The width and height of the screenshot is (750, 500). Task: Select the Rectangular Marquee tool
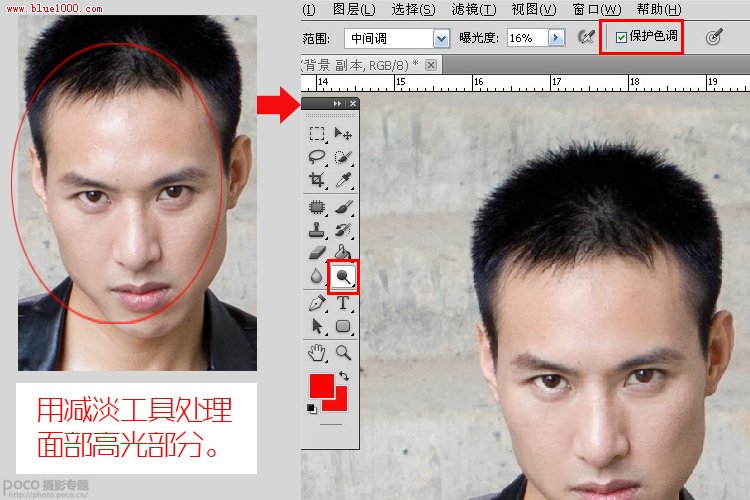317,133
